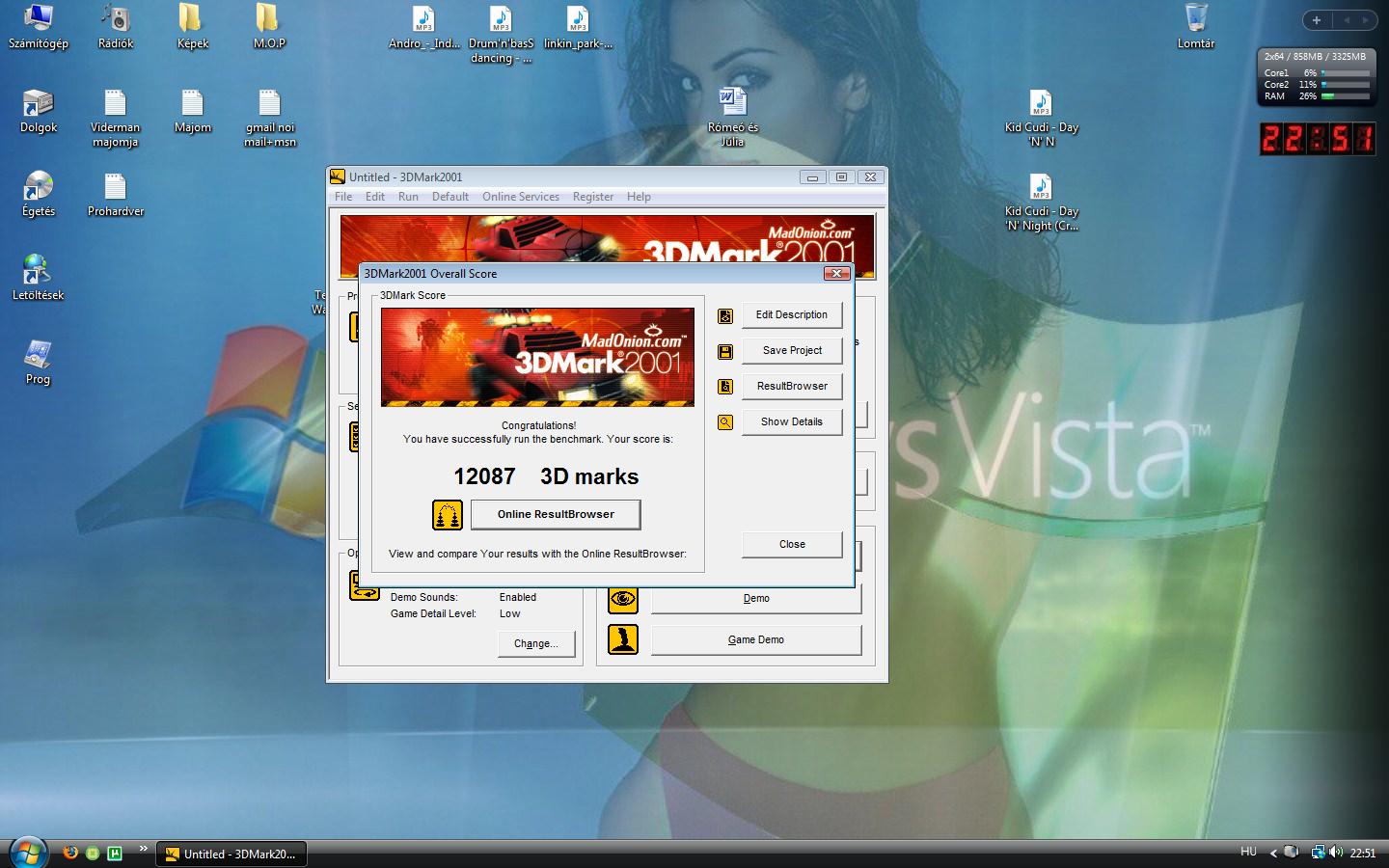The height and width of the screenshot is (868, 1389).
Task: Select the linkin_park MP3 file
Action: 578,27
